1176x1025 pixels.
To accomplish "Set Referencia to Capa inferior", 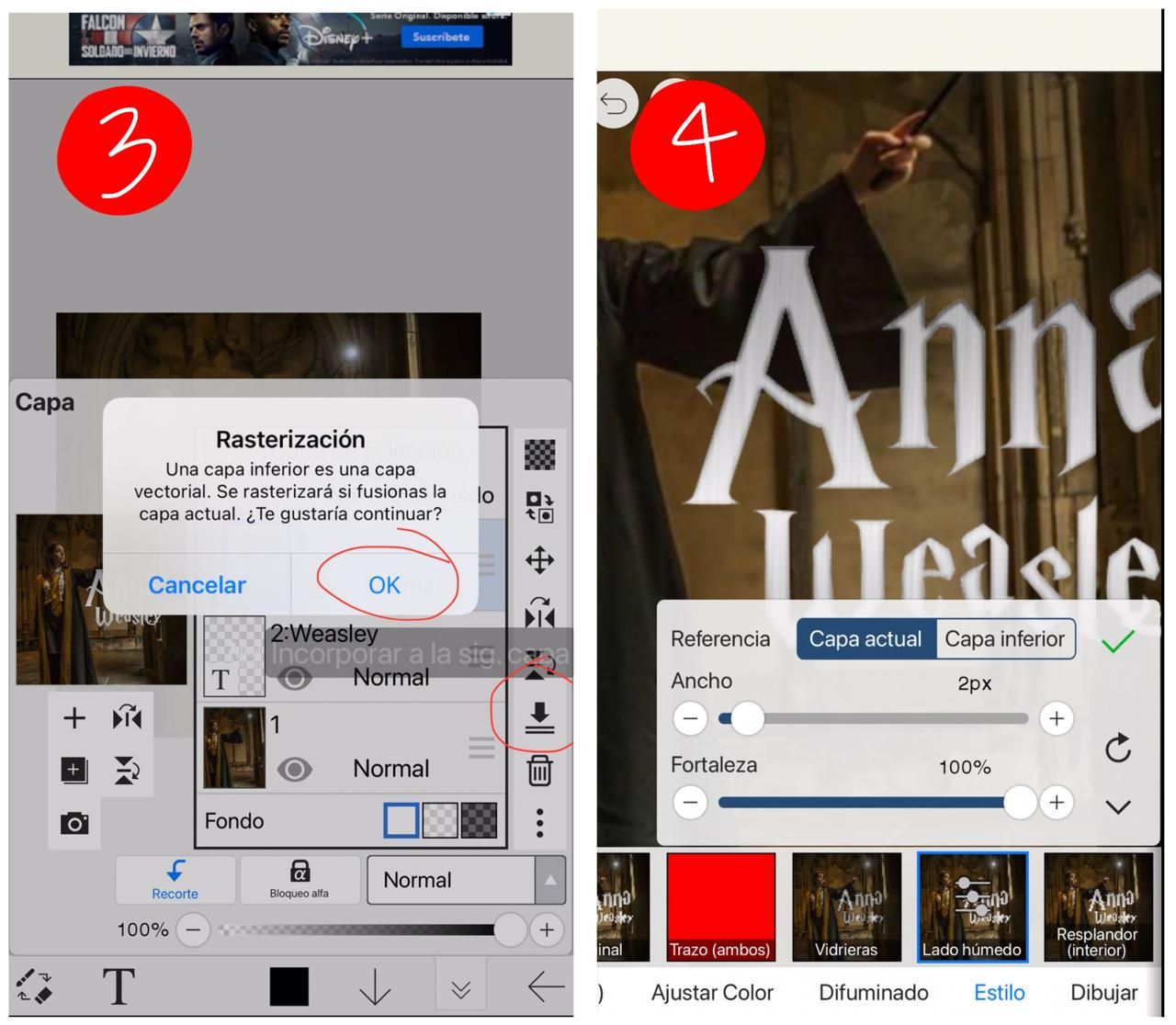I will (1004, 638).
